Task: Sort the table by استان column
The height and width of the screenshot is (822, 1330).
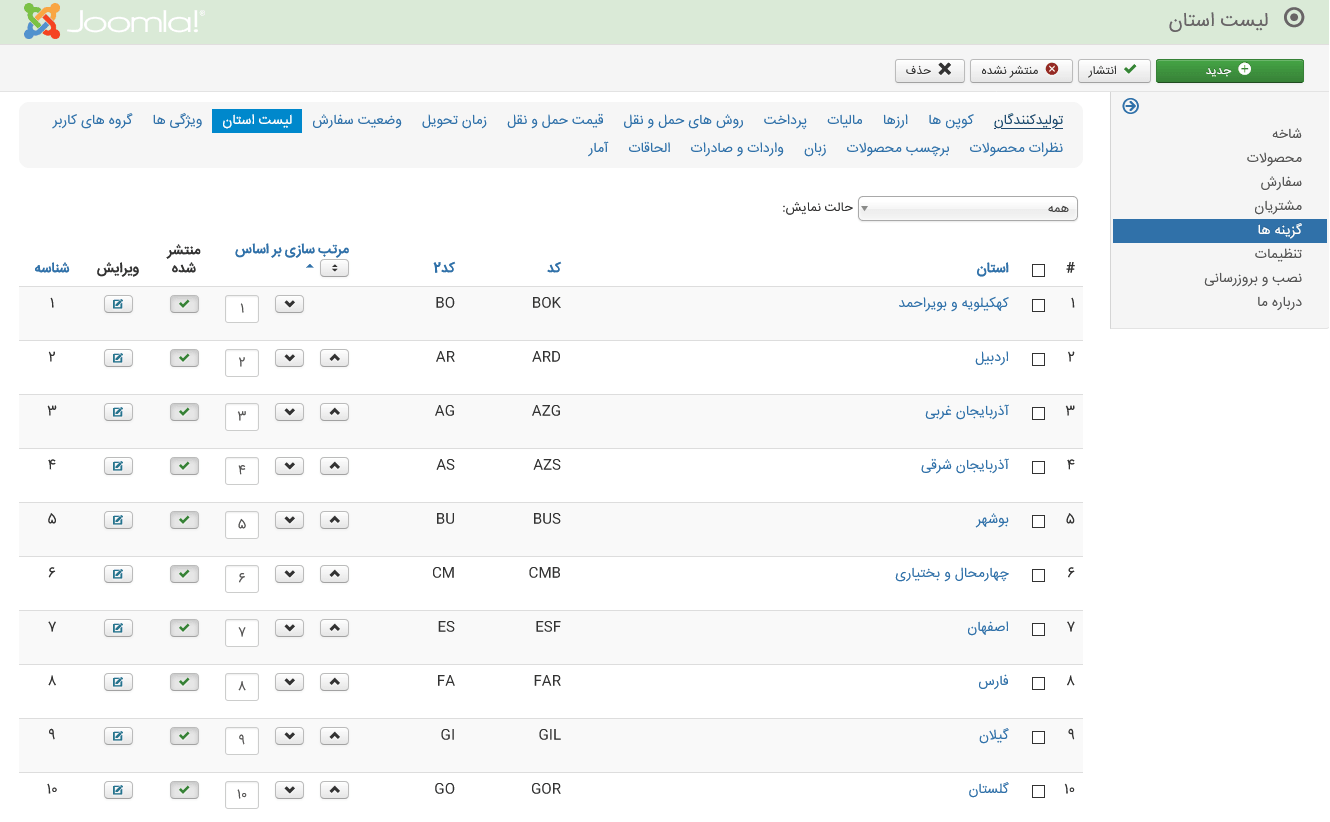Action: [x=992, y=268]
